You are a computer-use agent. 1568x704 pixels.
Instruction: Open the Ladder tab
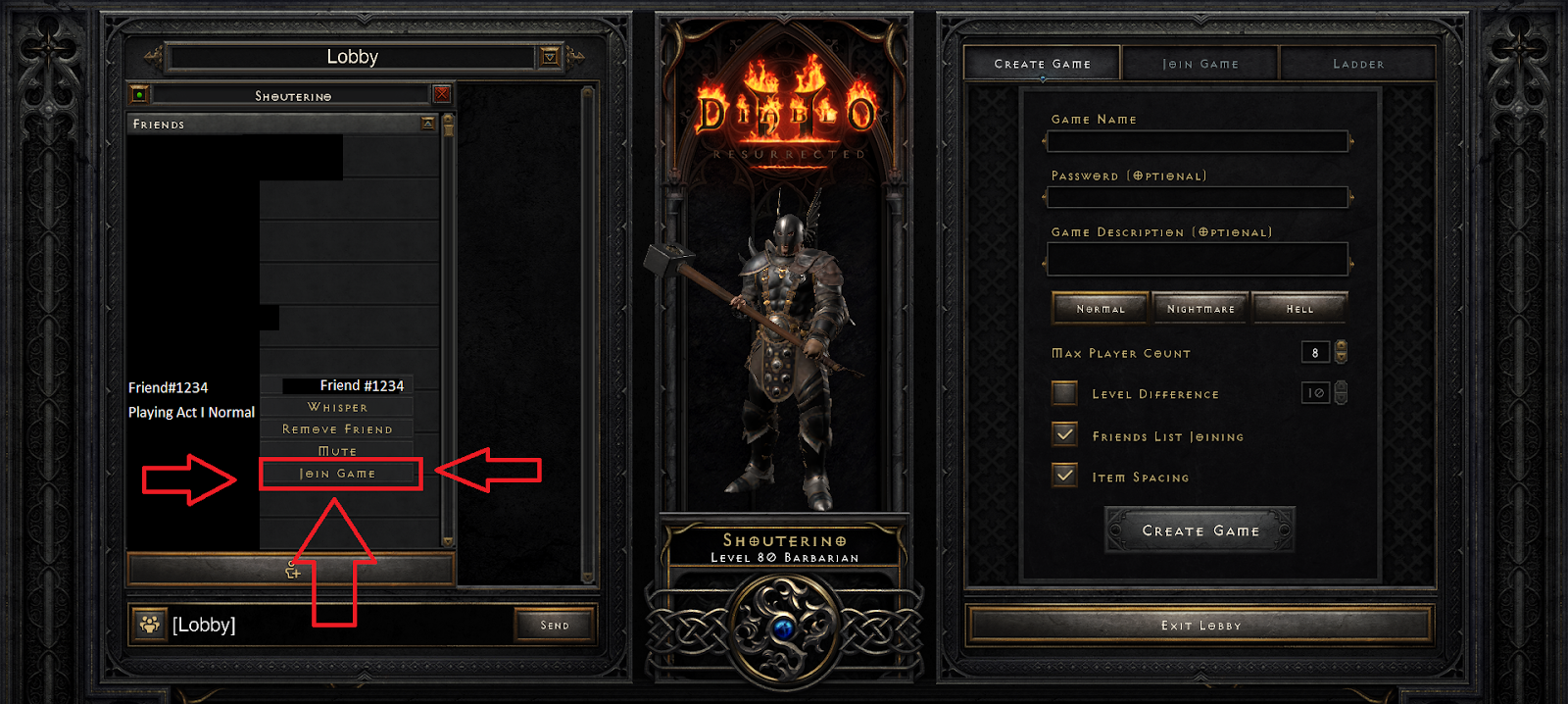(x=1358, y=64)
